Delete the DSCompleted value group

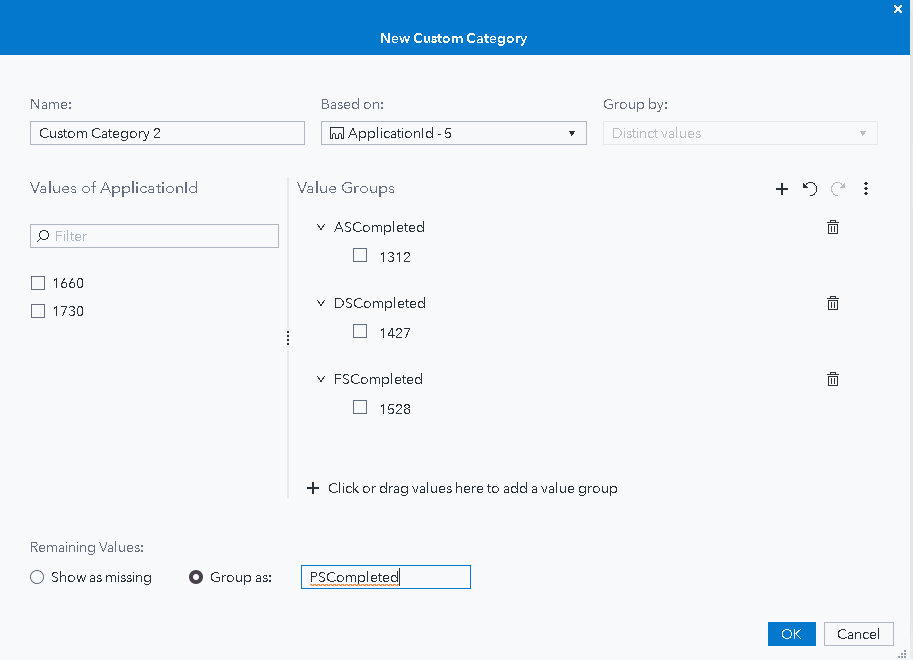[x=833, y=303]
